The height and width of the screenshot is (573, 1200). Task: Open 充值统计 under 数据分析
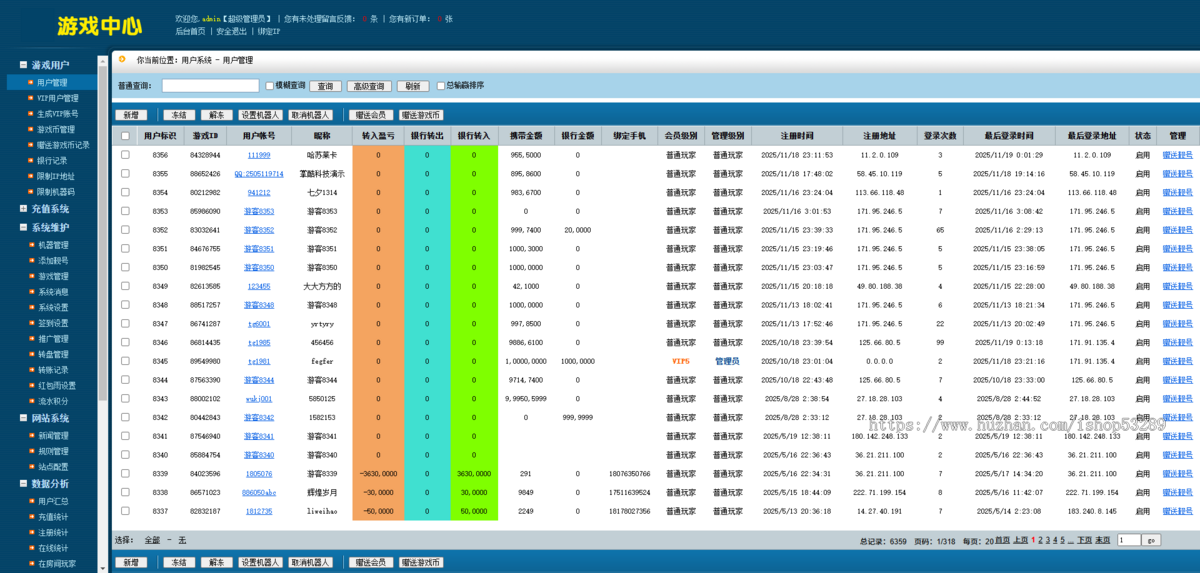[52, 517]
